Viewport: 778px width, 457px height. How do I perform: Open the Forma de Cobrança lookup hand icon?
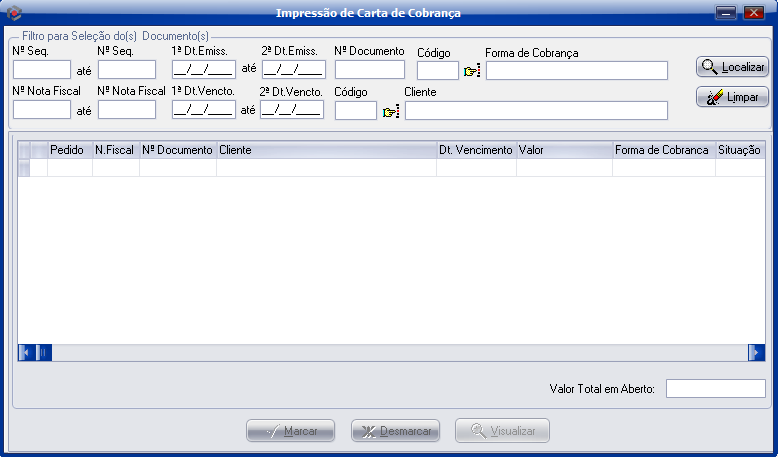(472, 71)
